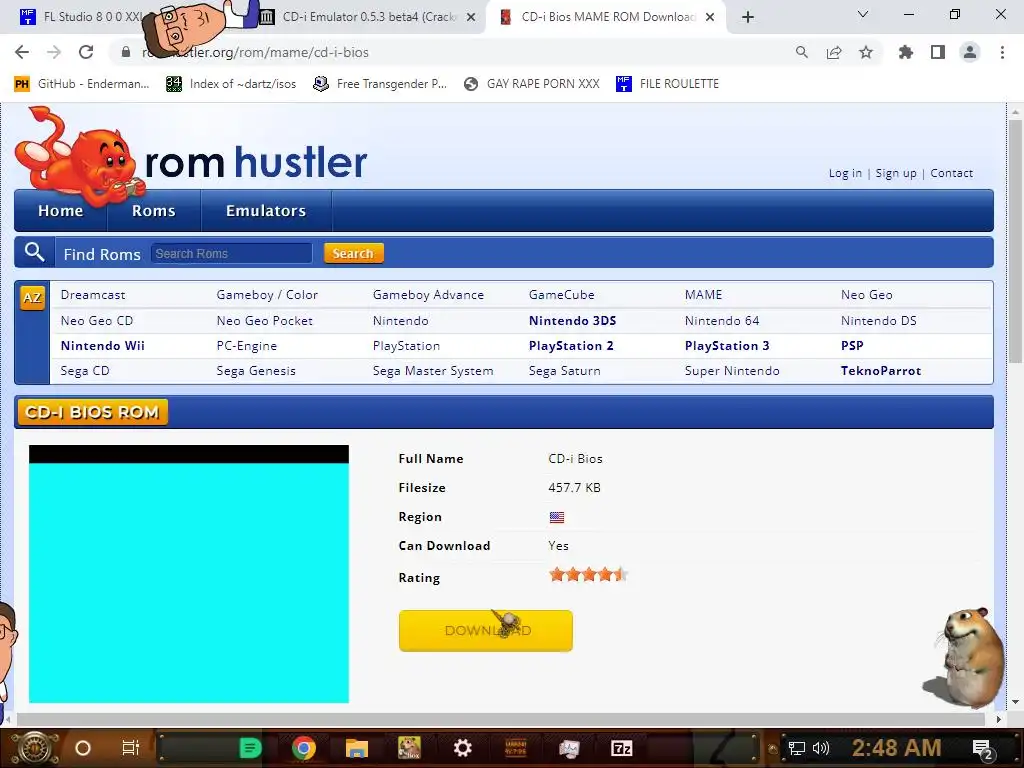This screenshot has height=768, width=1024.
Task: Open the Emulators navigation item
Action: [x=266, y=211]
